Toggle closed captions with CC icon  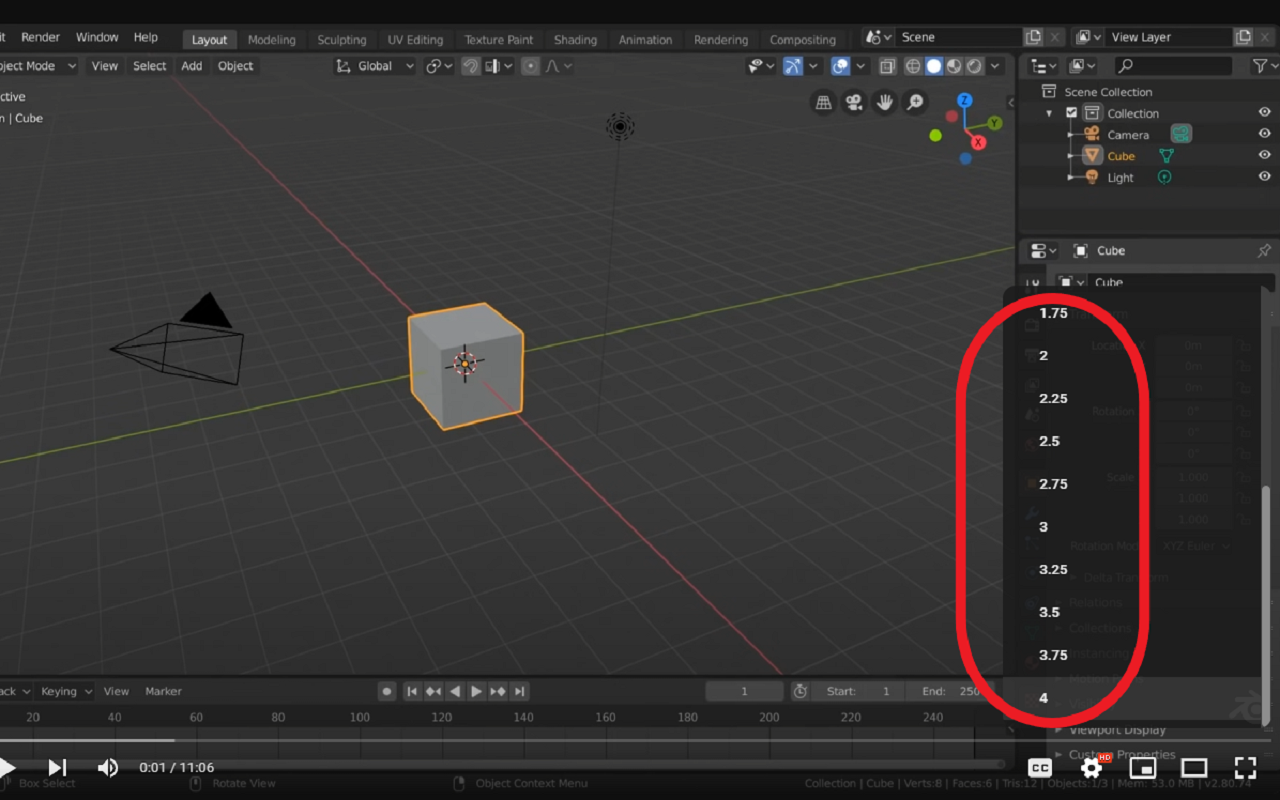(1040, 768)
